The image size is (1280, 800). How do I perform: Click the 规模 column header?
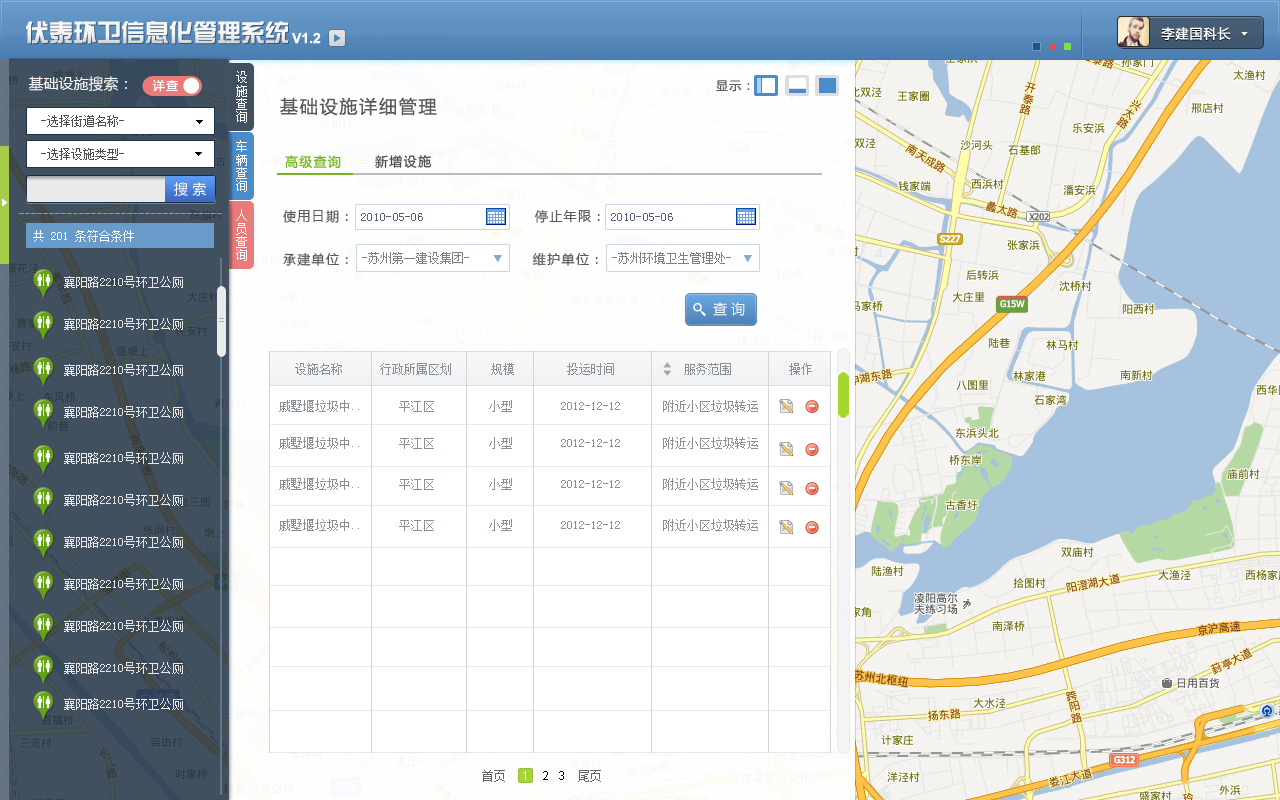(x=500, y=369)
